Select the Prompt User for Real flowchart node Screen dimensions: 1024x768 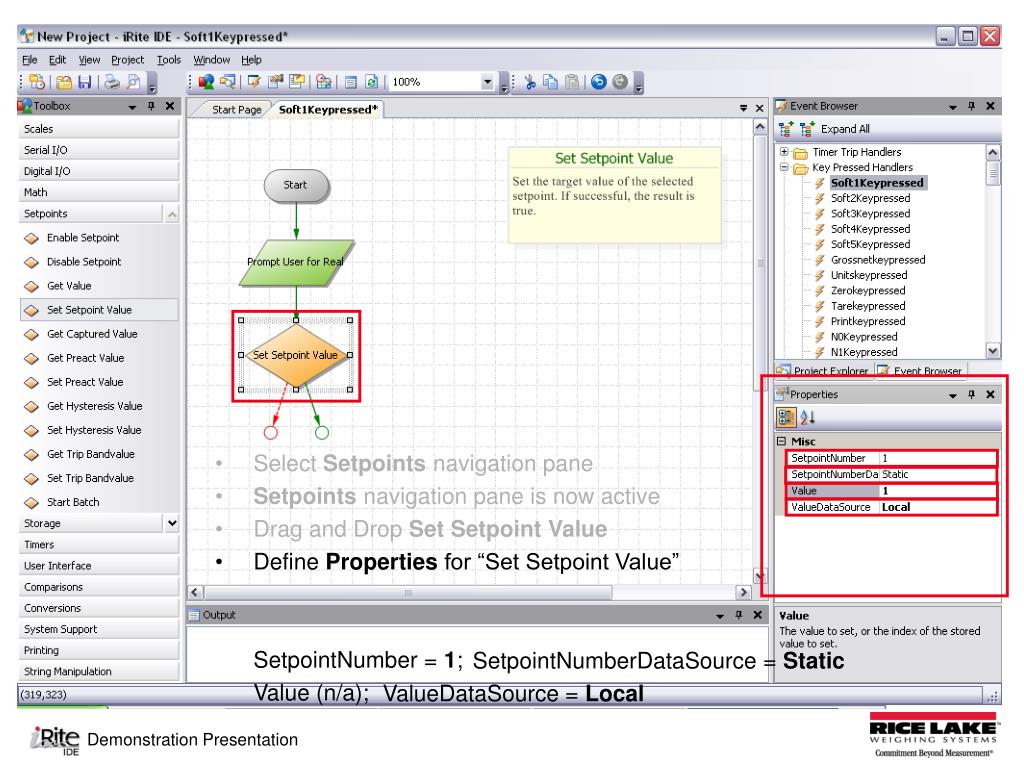tap(296, 262)
